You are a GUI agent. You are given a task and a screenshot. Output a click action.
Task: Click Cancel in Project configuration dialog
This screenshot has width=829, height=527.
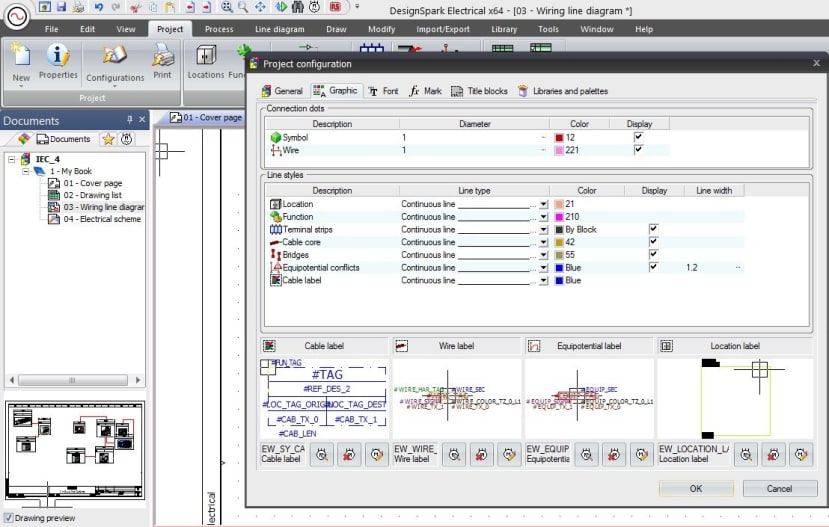coord(780,488)
